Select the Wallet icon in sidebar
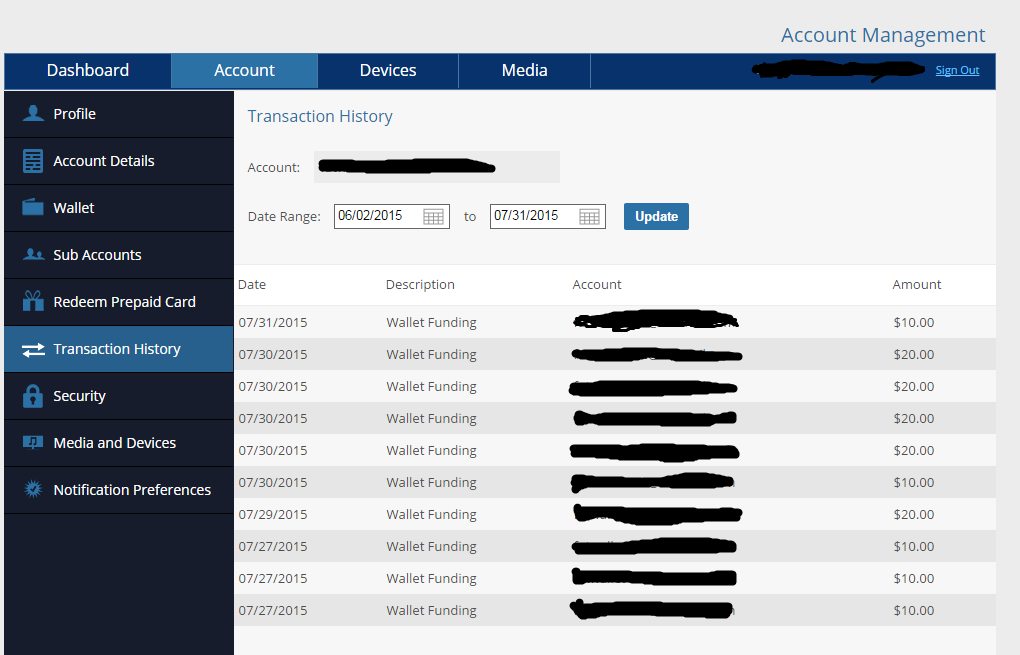Screen dimensions: 1020x655 (33, 207)
